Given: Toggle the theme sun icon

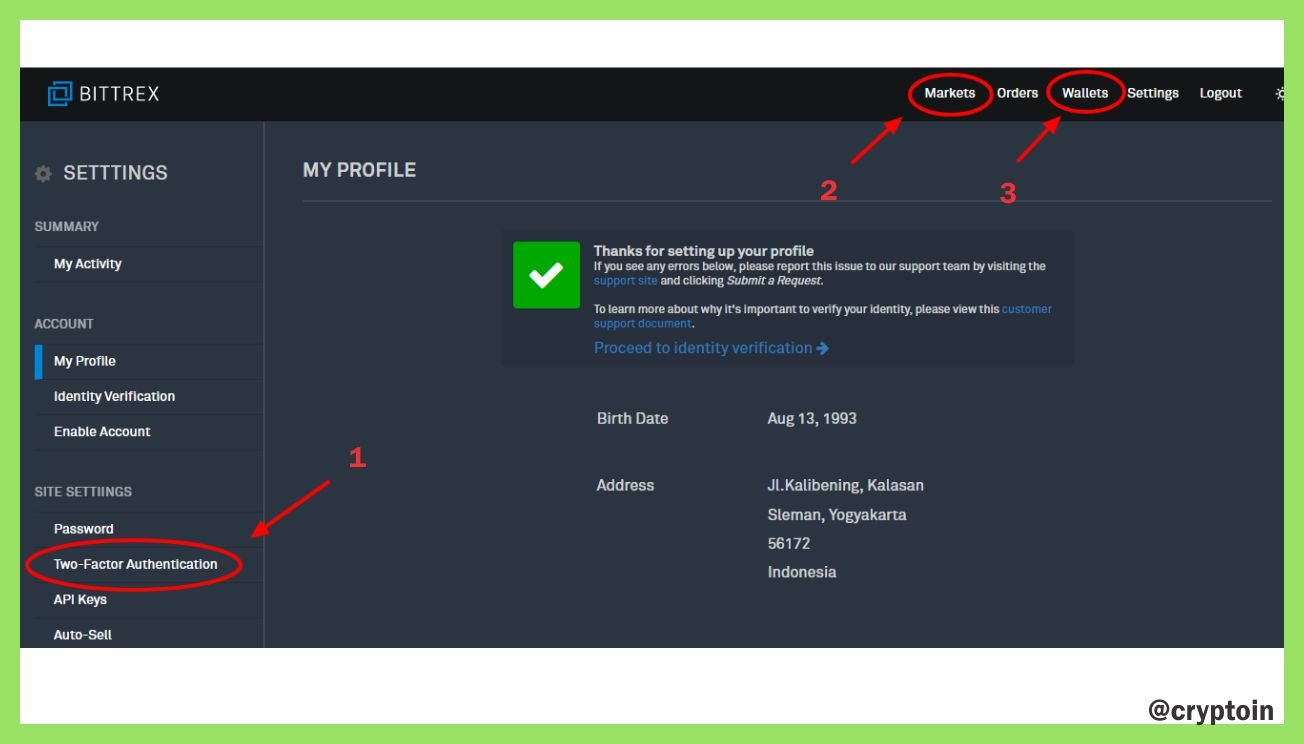Looking at the screenshot, I should click(1279, 93).
